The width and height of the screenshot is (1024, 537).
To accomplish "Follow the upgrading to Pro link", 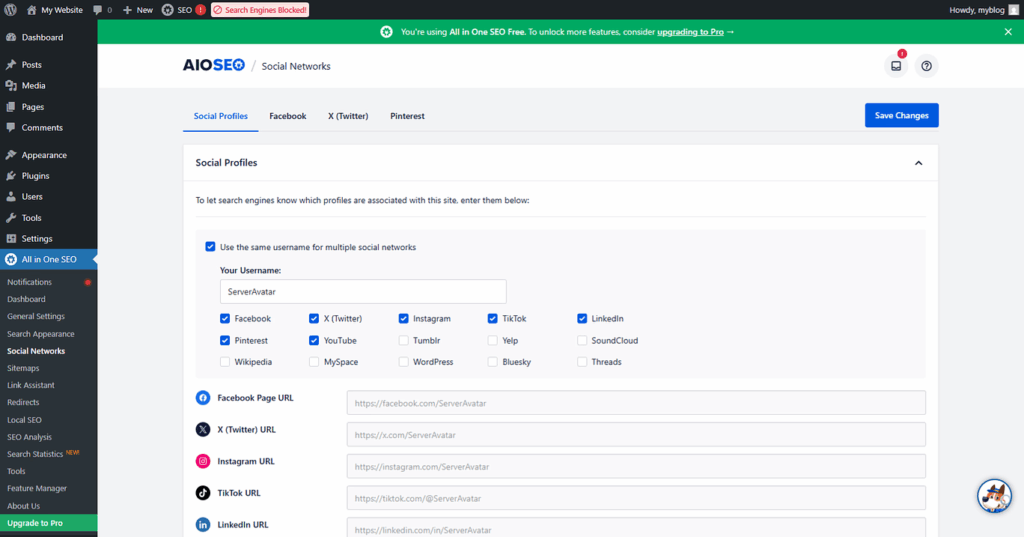I will tap(691, 32).
